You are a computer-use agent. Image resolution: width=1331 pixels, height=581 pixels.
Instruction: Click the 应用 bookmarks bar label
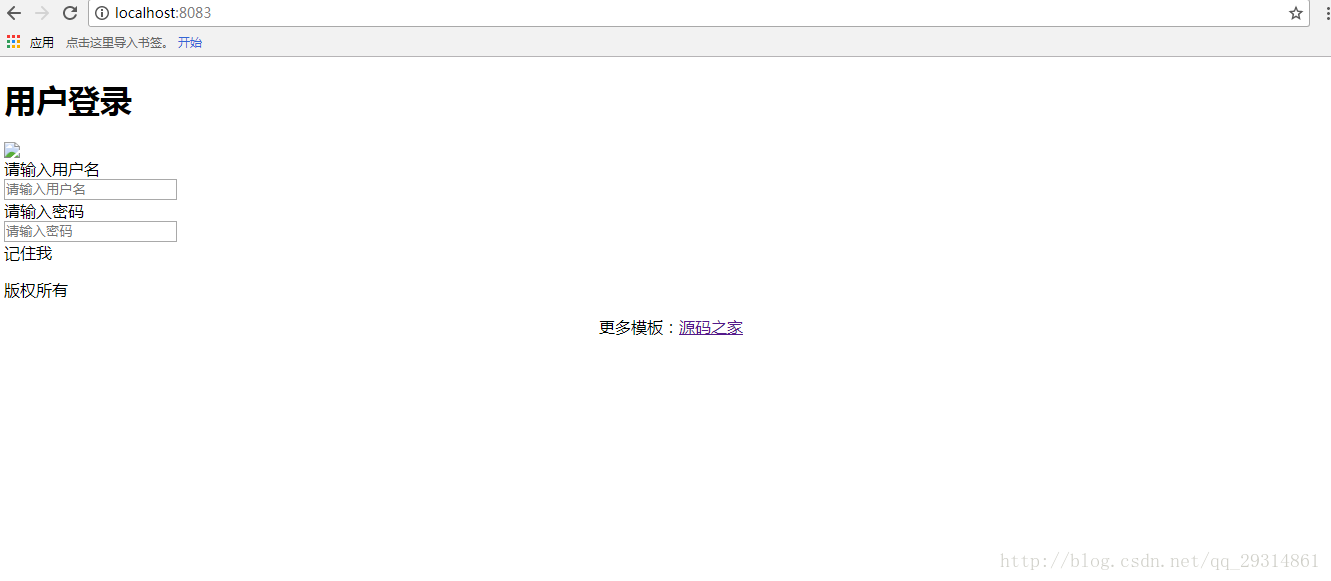pyautogui.click(x=42, y=43)
